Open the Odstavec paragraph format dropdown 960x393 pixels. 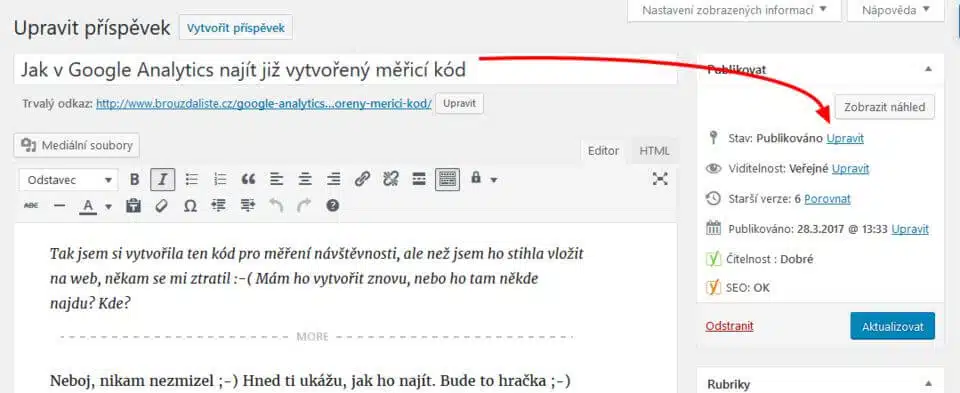(69, 180)
